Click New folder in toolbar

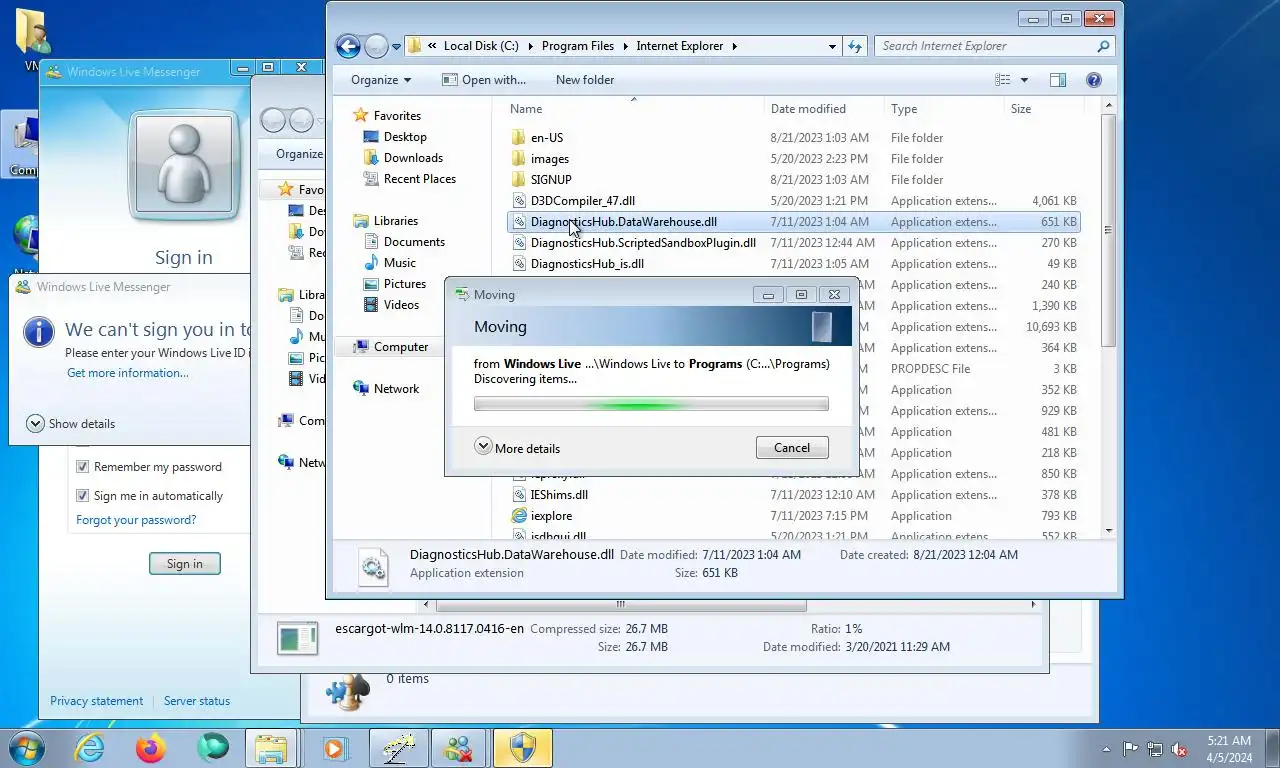(585, 80)
